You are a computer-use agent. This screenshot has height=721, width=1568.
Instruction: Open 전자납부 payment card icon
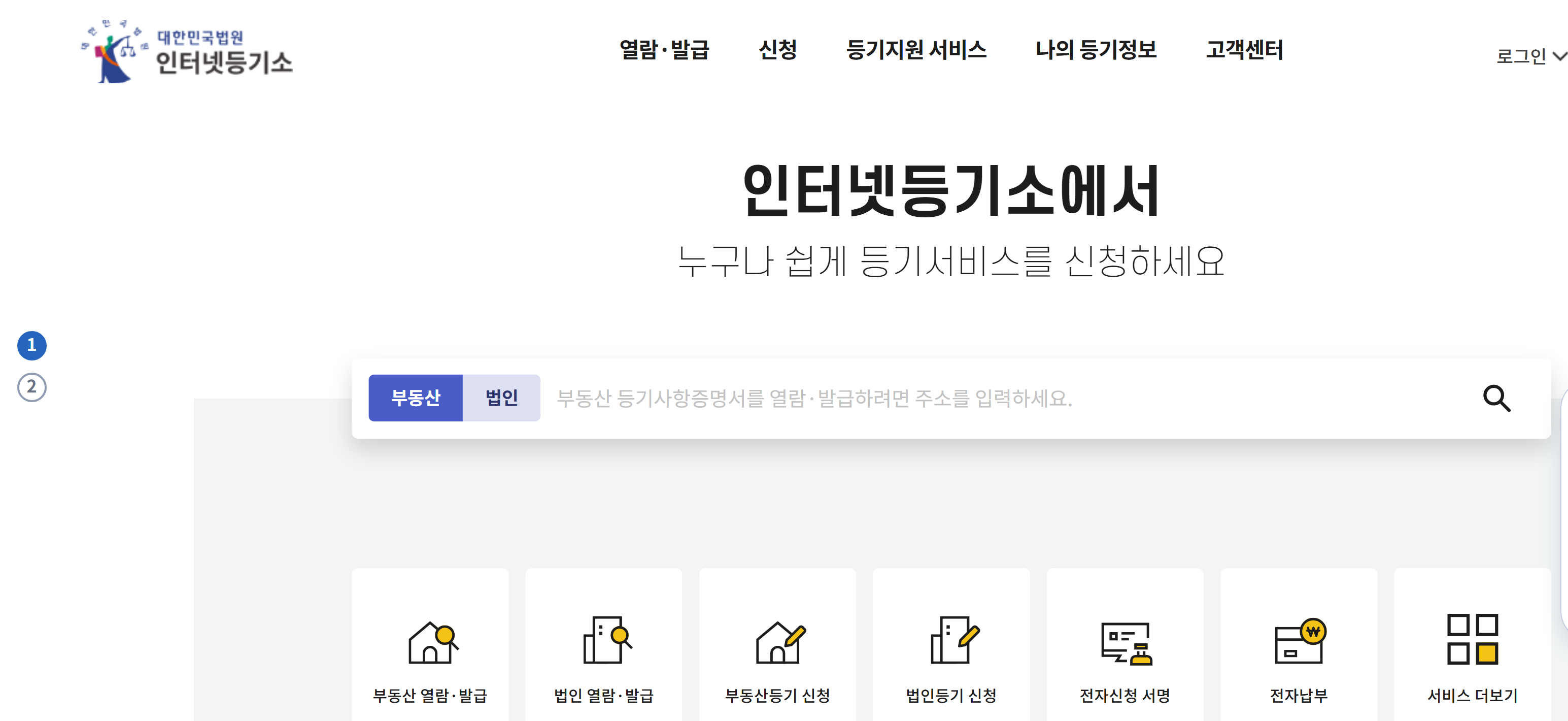click(x=1300, y=641)
